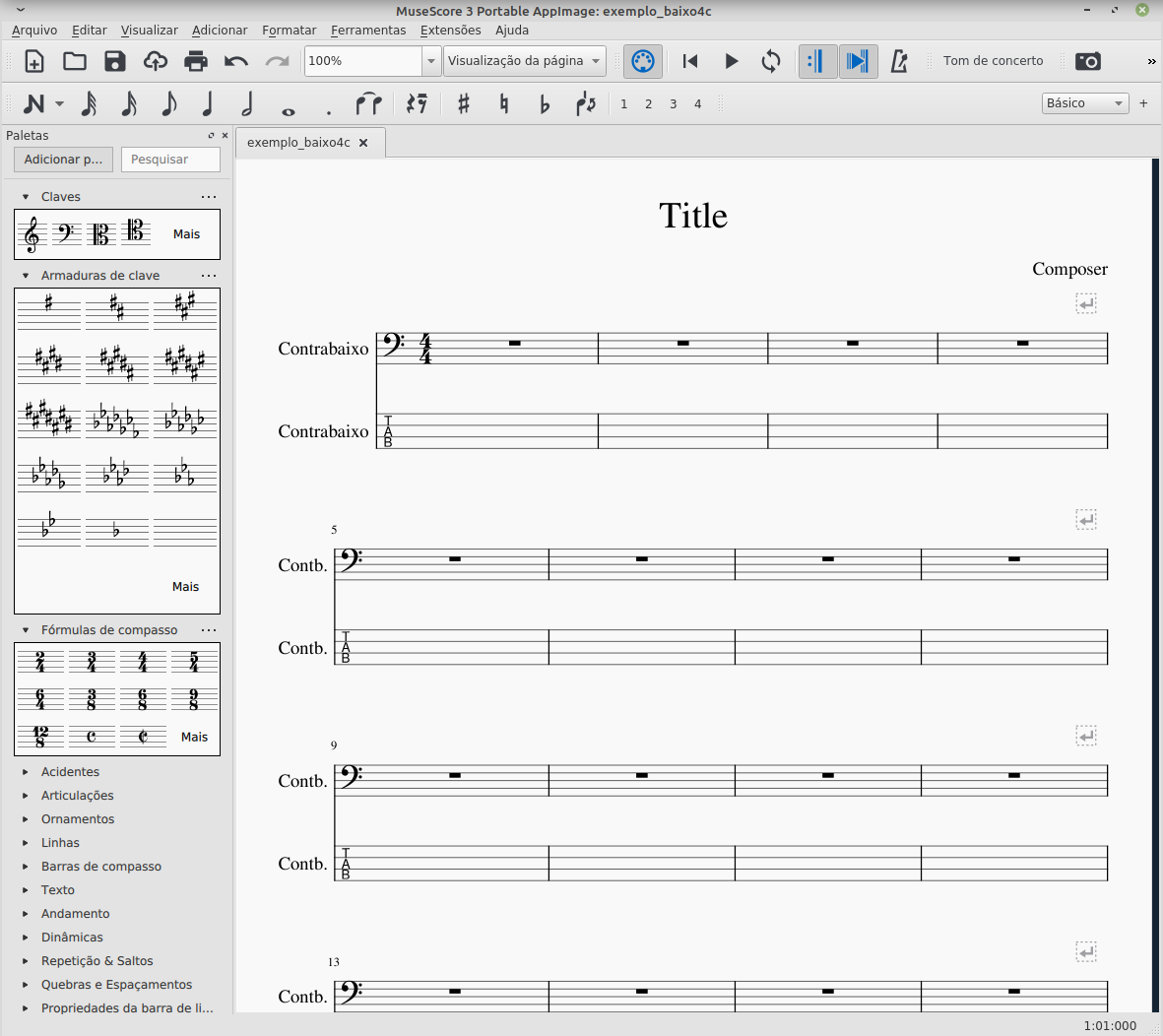Toggle loop playback
1163x1036 pixels.
point(771,61)
